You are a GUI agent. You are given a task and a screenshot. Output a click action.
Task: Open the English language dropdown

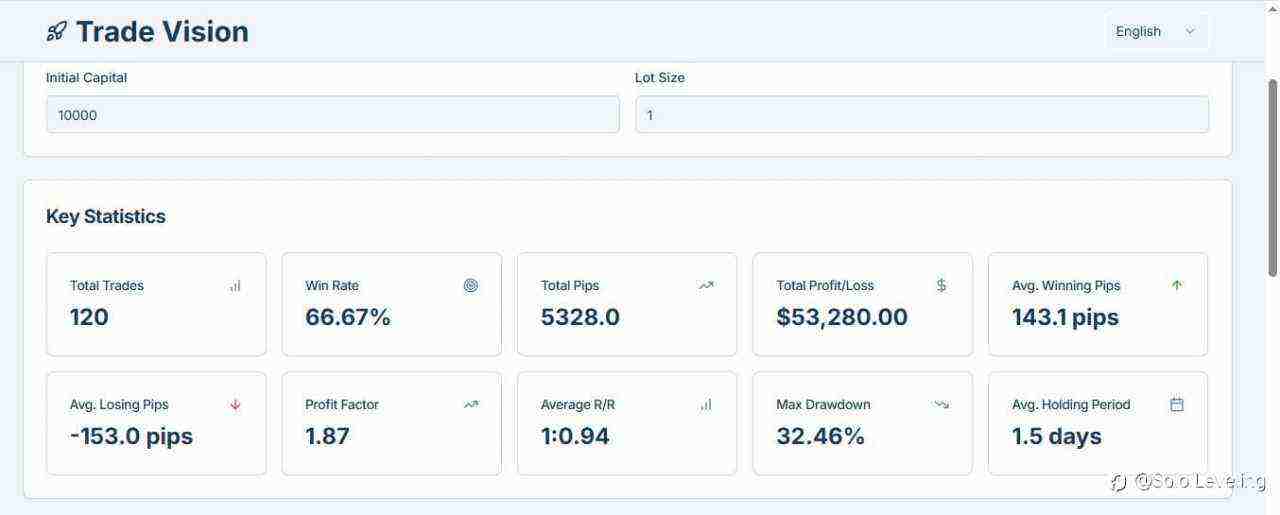point(1156,31)
